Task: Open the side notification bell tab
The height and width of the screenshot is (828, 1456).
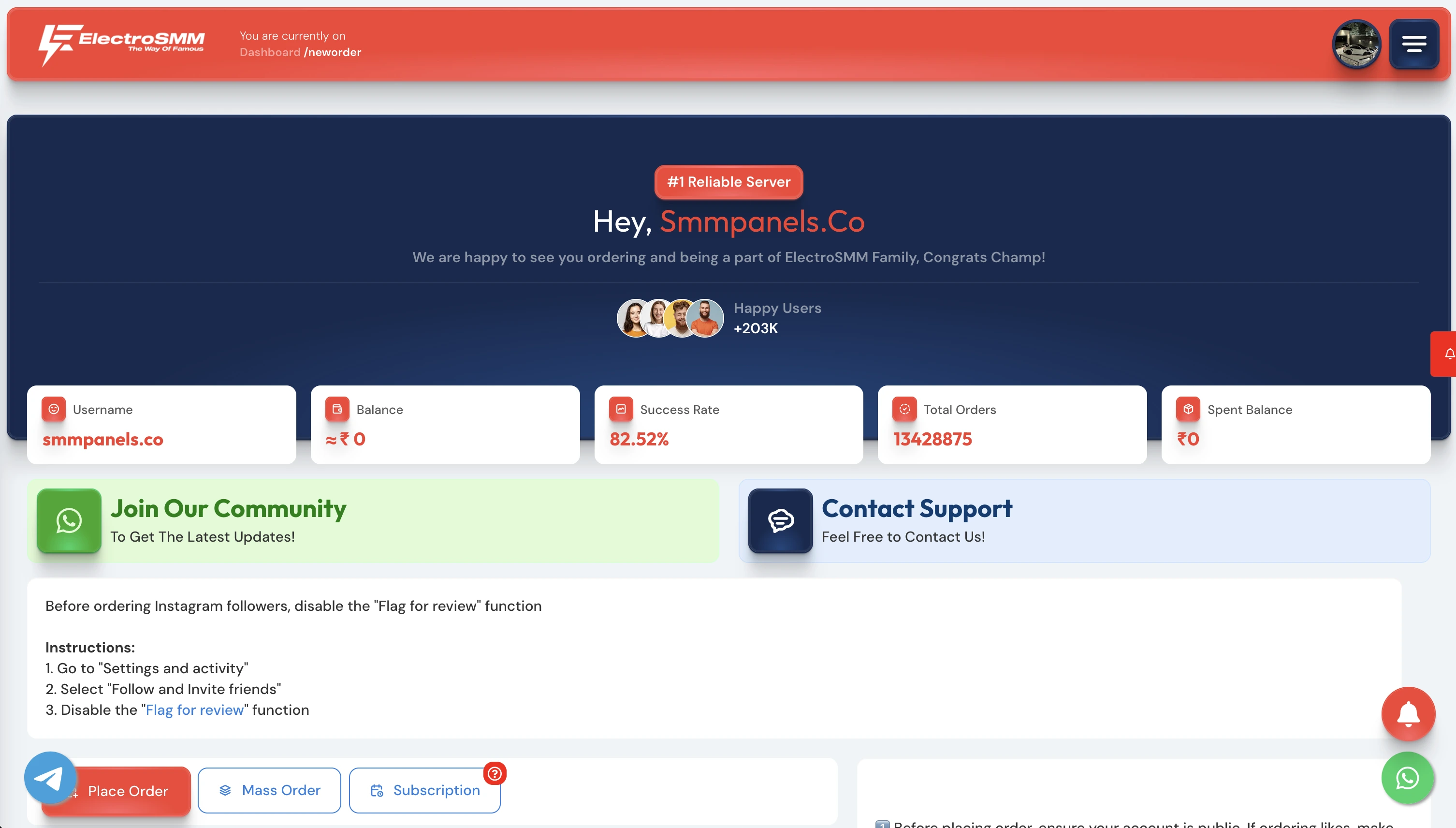Action: (1446, 354)
